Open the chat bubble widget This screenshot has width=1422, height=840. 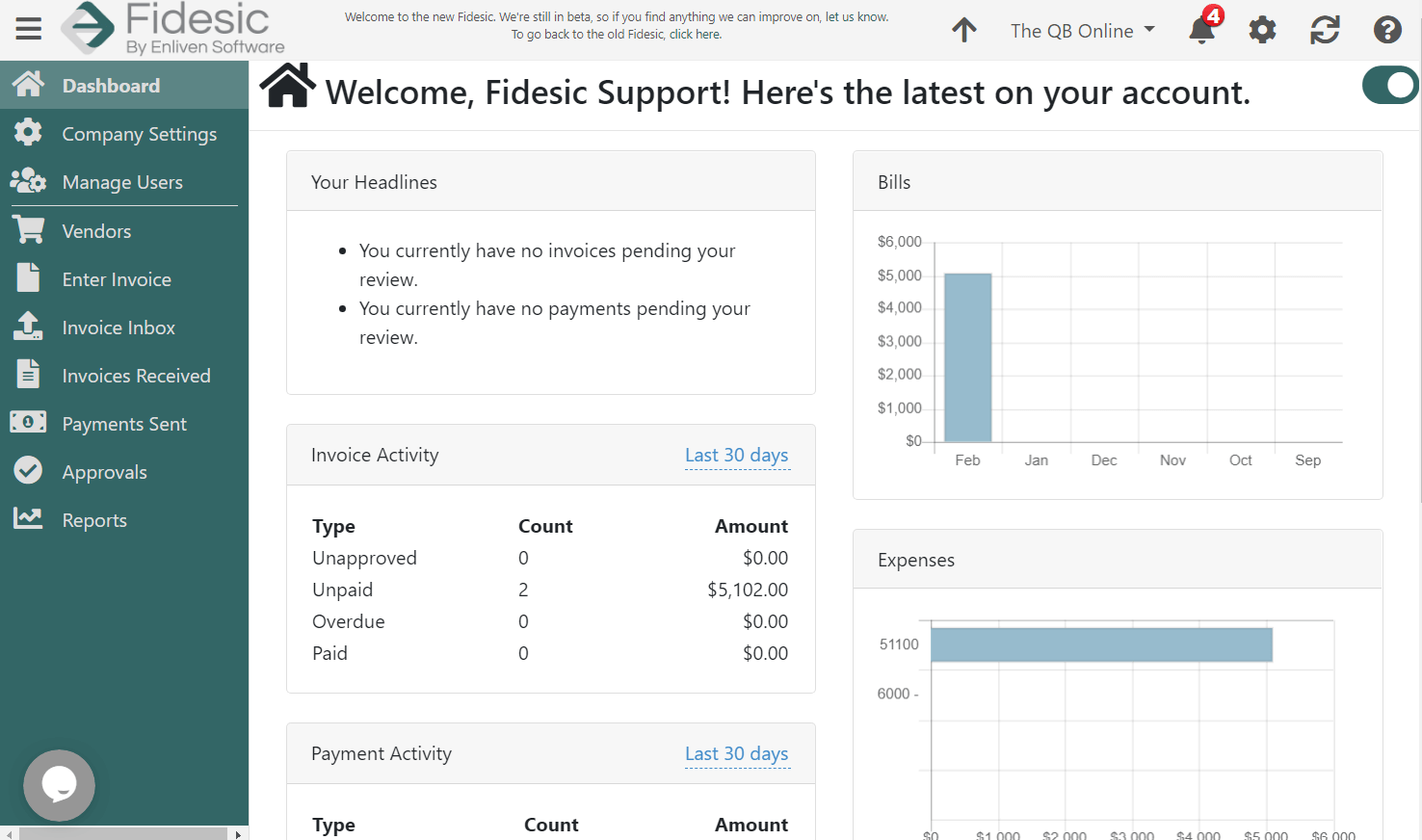point(60,785)
